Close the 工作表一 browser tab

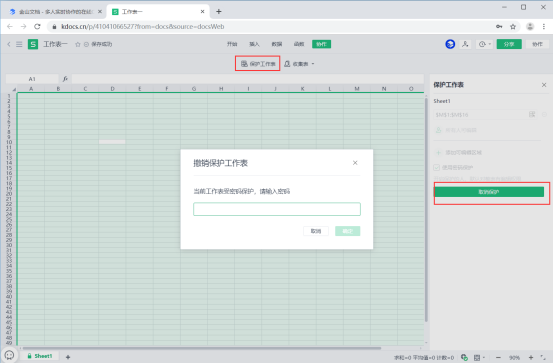(202, 12)
